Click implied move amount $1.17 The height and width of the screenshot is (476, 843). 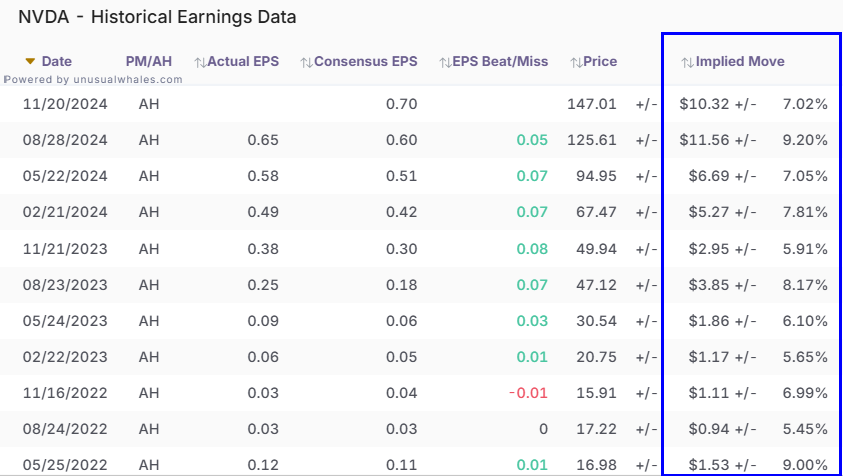(709, 357)
